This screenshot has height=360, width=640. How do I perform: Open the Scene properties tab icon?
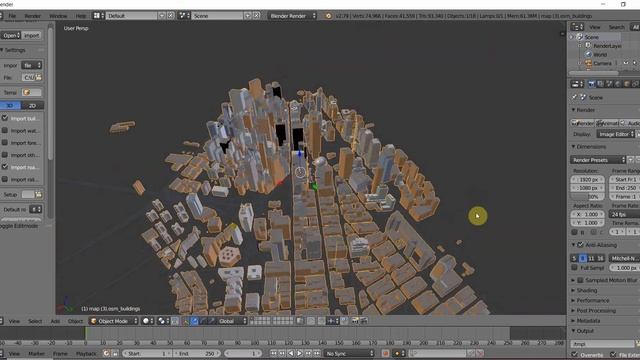[609, 84]
